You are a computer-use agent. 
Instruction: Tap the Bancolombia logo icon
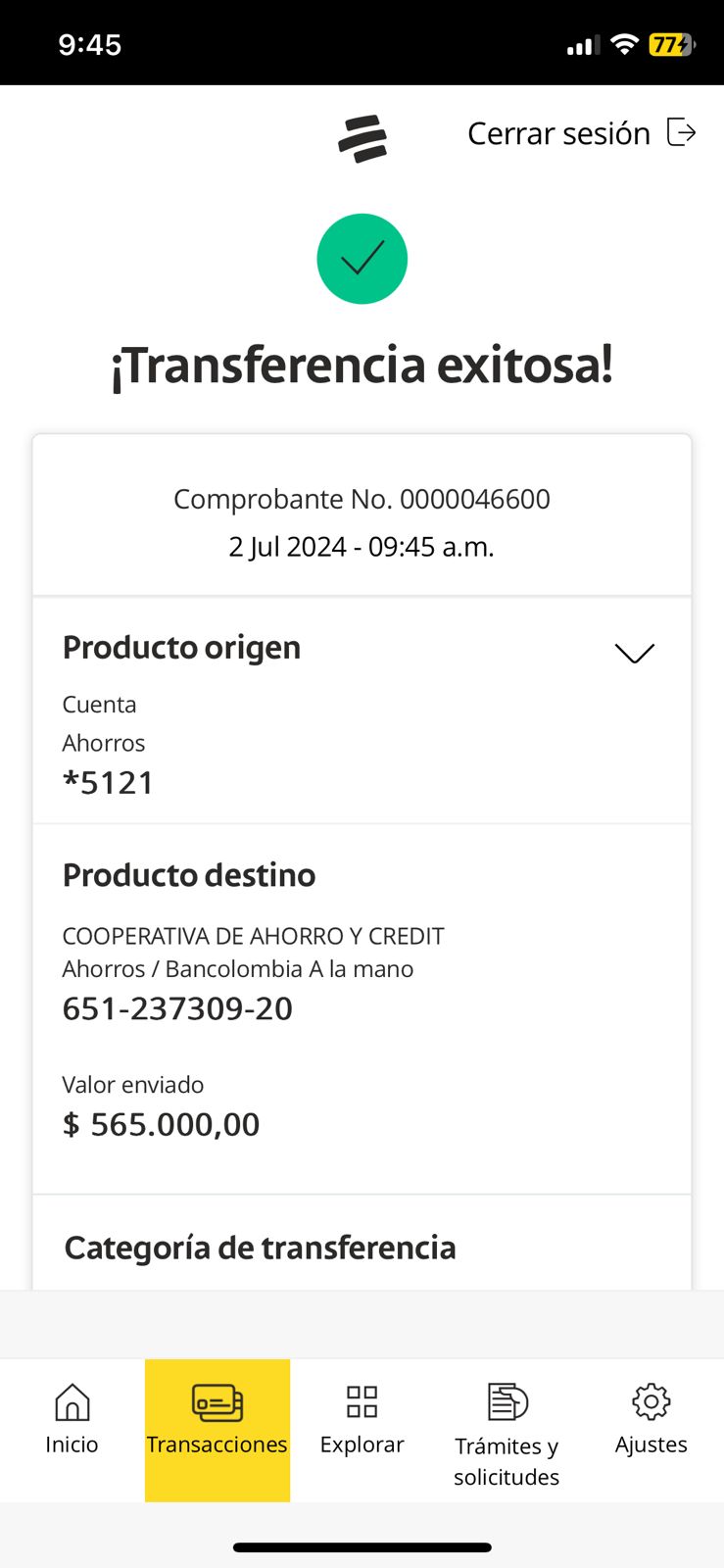[x=362, y=138]
